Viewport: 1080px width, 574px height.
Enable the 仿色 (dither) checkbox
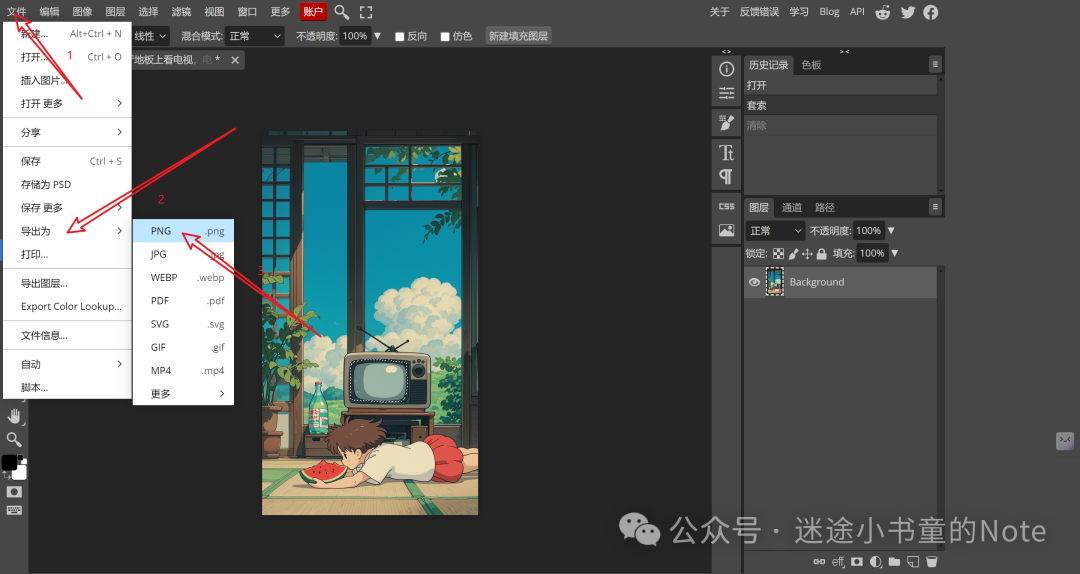tap(445, 37)
